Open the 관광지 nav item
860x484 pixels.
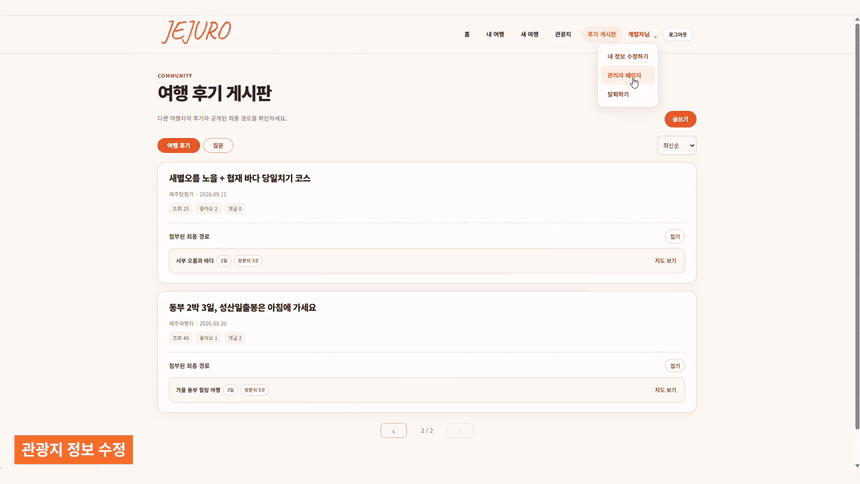563,35
